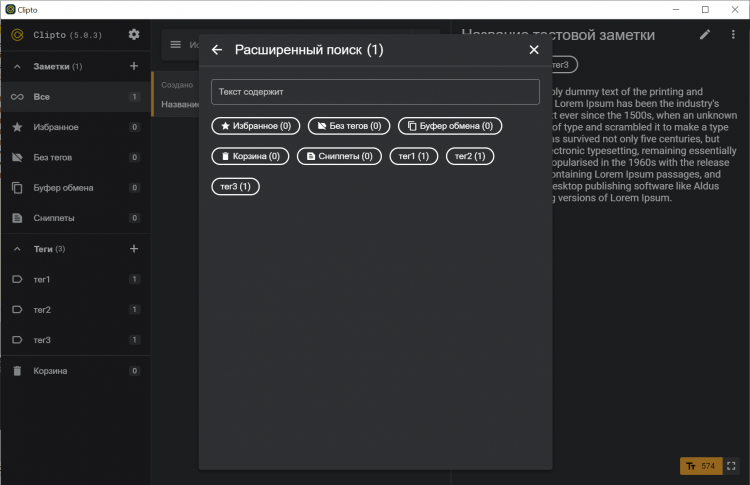The image size is (750, 485).
Task: Open Корзина in the sidebar
Action: pyautogui.click(x=50, y=371)
